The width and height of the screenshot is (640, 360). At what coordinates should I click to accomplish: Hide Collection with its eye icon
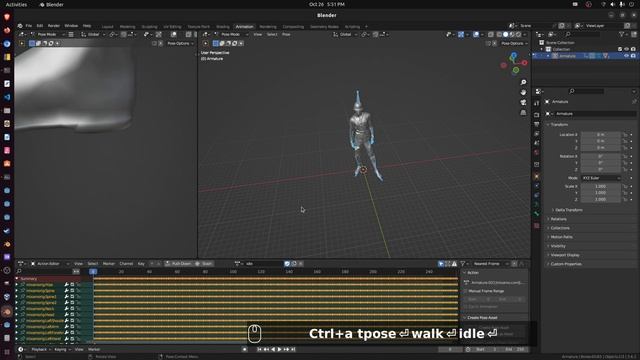click(x=627, y=49)
